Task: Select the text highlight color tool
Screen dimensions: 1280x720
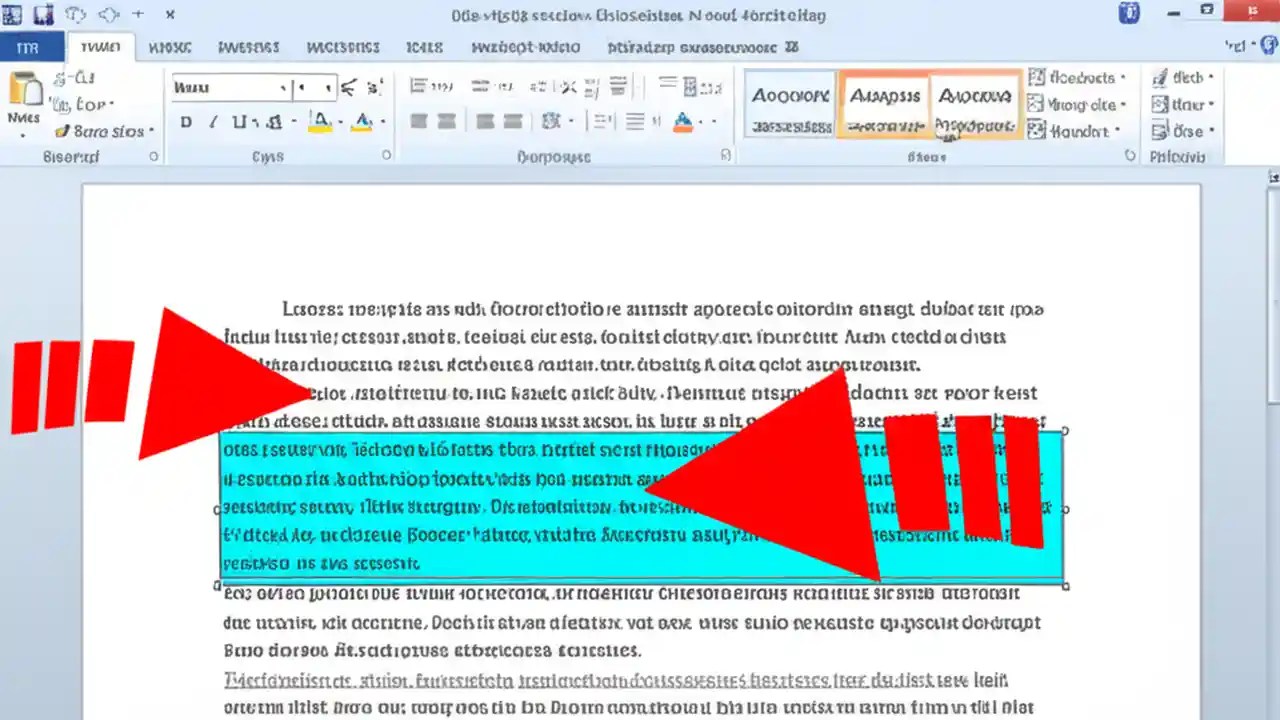Action: pyautogui.click(x=320, y=121)
